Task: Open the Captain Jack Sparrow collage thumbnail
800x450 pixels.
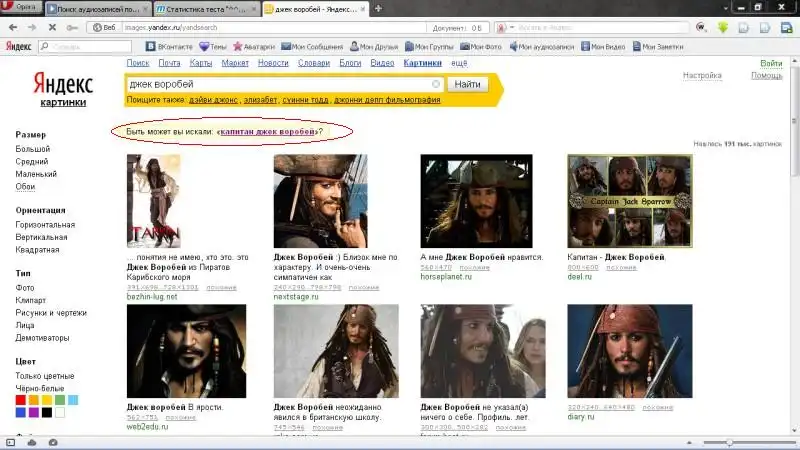Action: click(628, 201)
